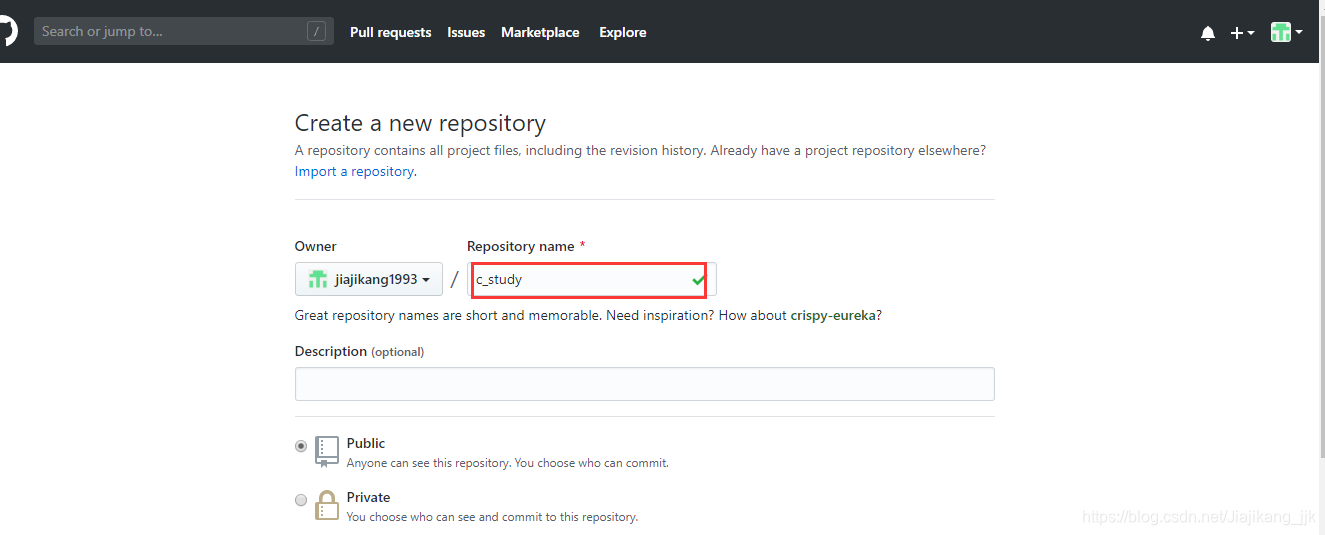Click the Public repository book icon
The height and width of the screenshot is (535, 1325).
click(327, 451)
